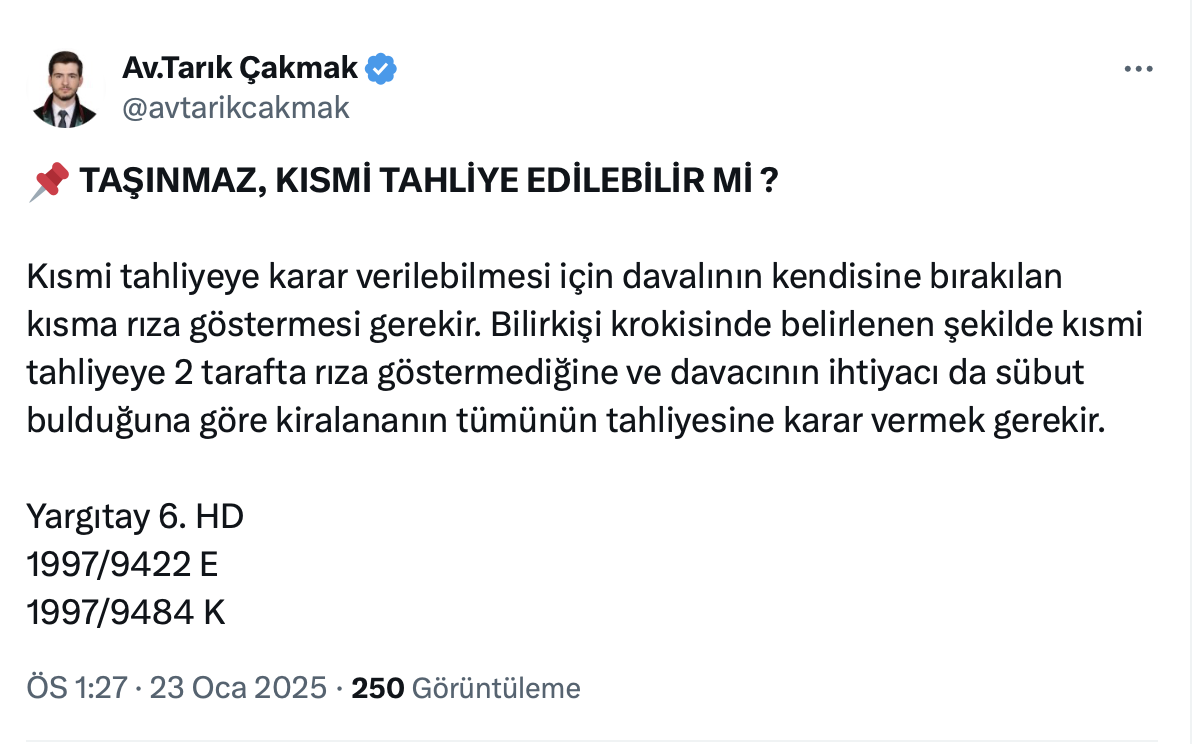
Task: Click the date 23 Oca 2025
Action: 238,688
